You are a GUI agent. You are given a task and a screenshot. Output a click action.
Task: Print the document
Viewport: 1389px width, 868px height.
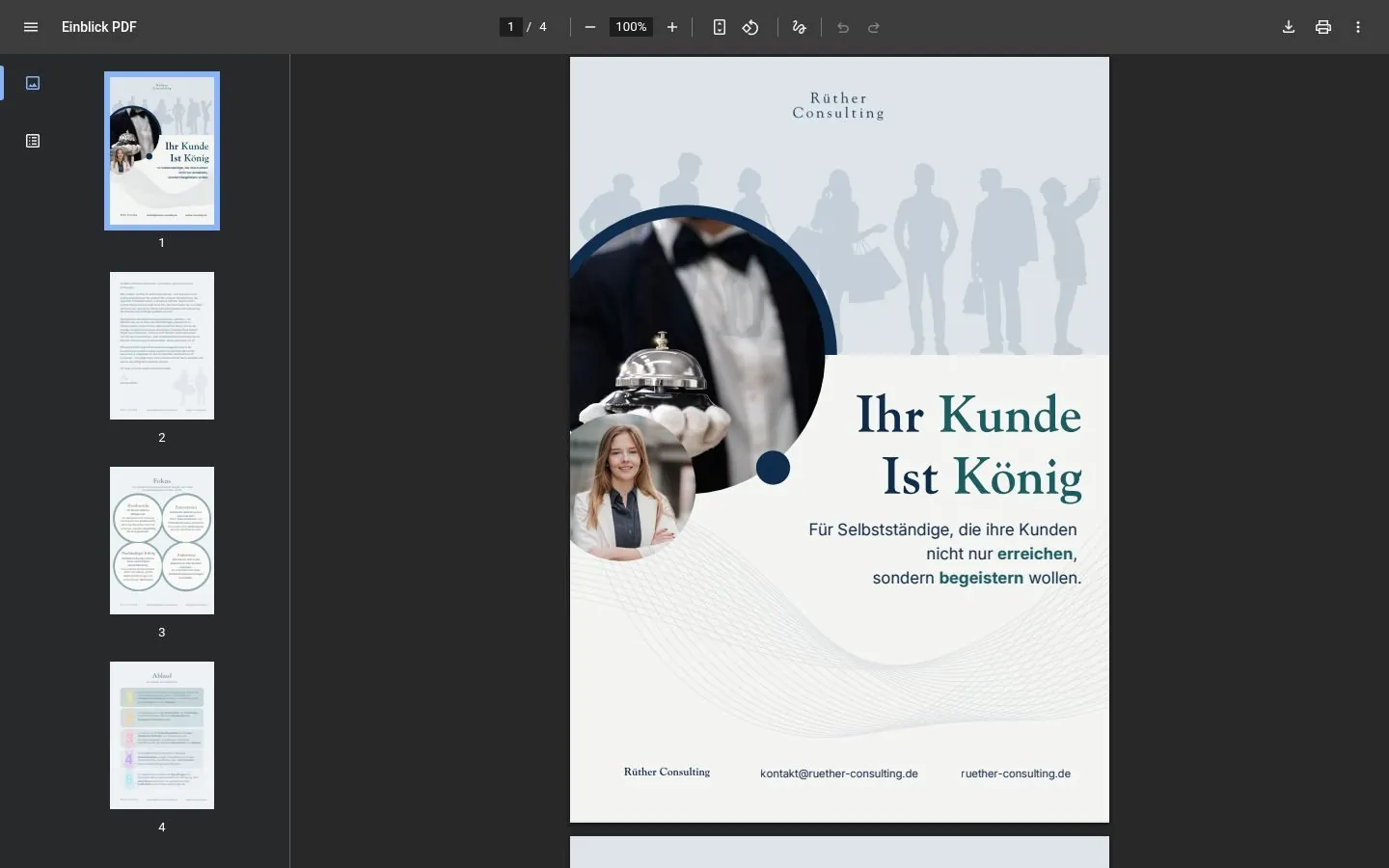[x=1323, y=27]
